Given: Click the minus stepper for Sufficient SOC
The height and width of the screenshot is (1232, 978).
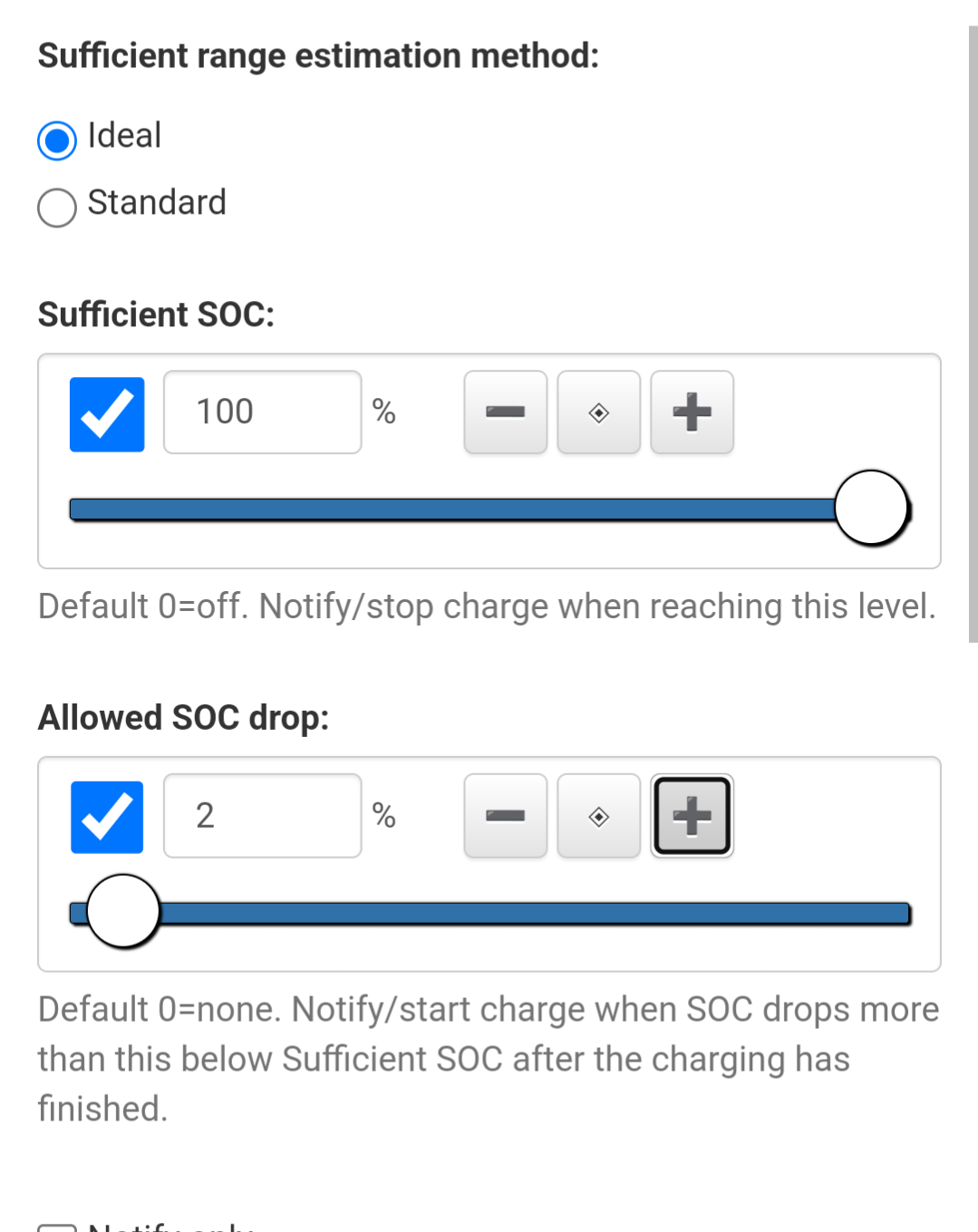Looking at the screenshot, I should (x=505, y=413).
